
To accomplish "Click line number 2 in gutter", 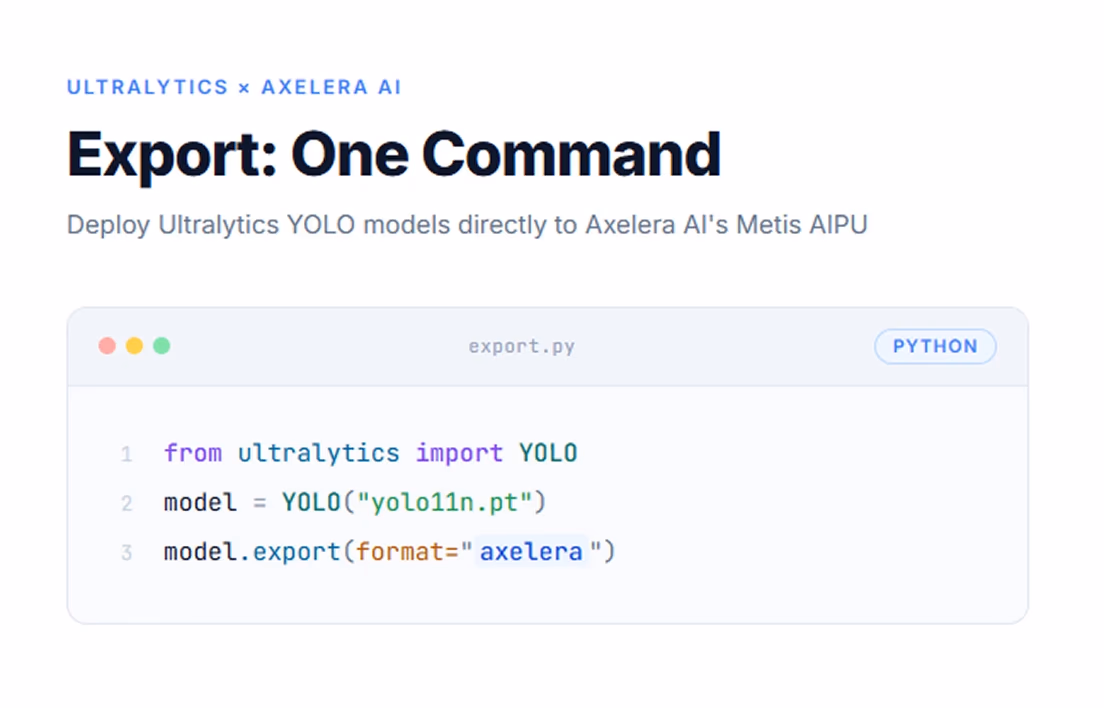I will [127, 503].
